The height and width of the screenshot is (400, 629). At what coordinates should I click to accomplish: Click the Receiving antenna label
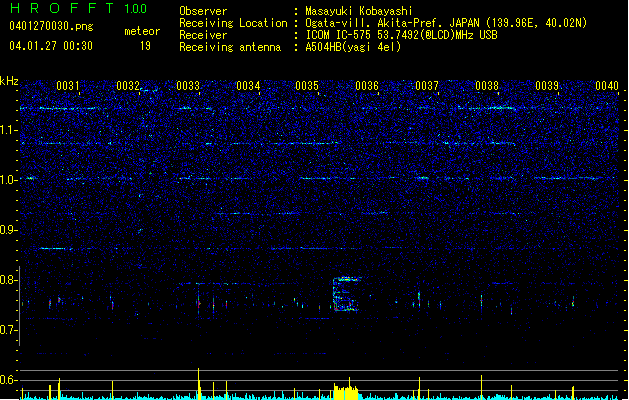point(230,47)
